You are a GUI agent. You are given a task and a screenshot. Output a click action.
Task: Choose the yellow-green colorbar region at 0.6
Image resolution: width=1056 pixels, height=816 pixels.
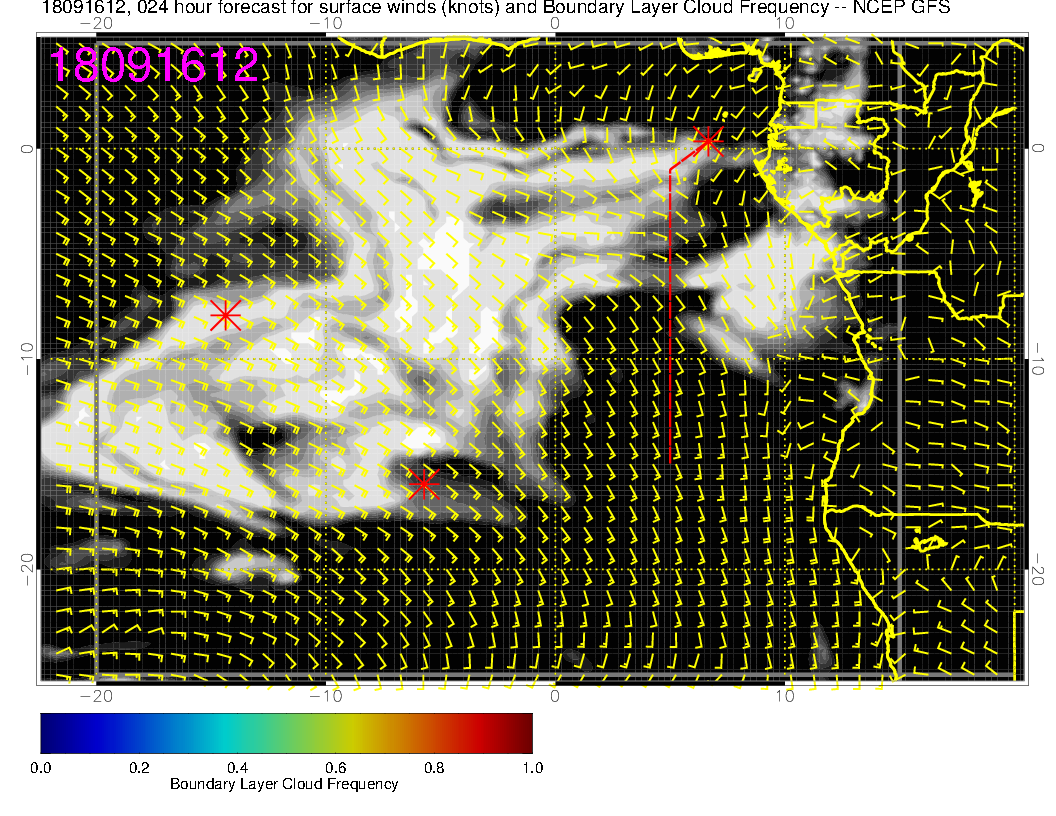[x=336, y=732]
